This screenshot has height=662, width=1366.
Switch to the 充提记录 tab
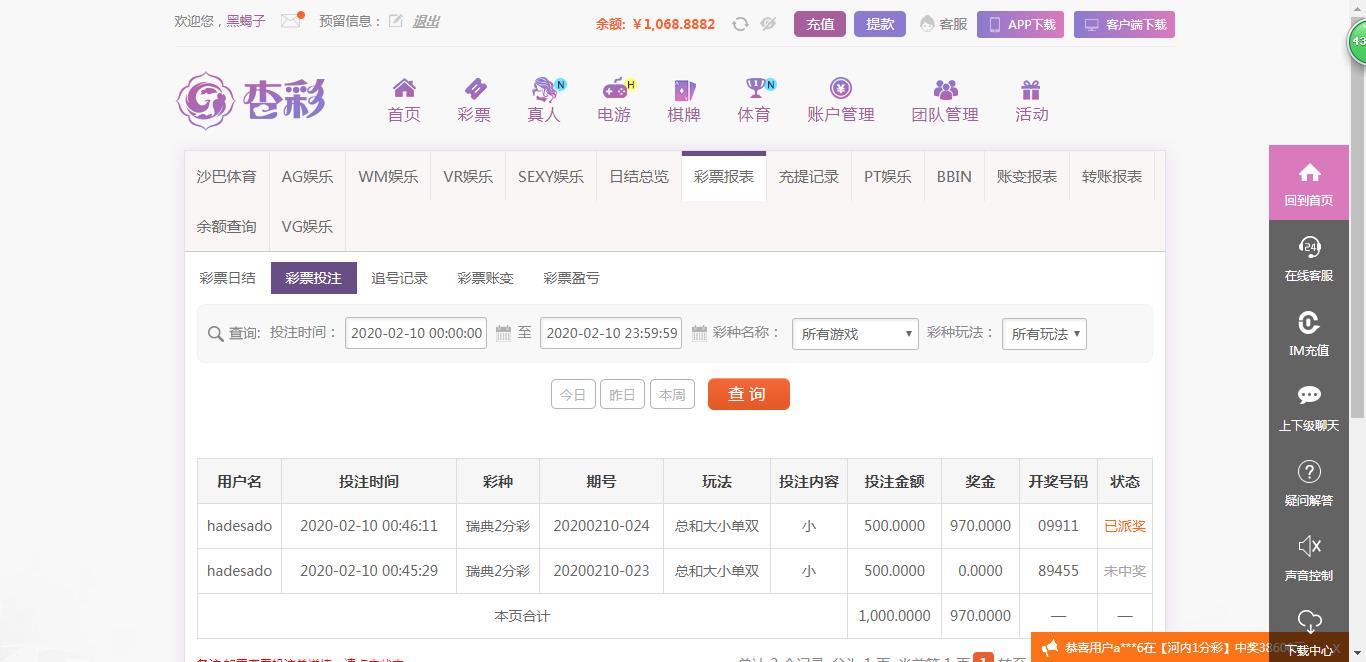[x=808, y=176]
